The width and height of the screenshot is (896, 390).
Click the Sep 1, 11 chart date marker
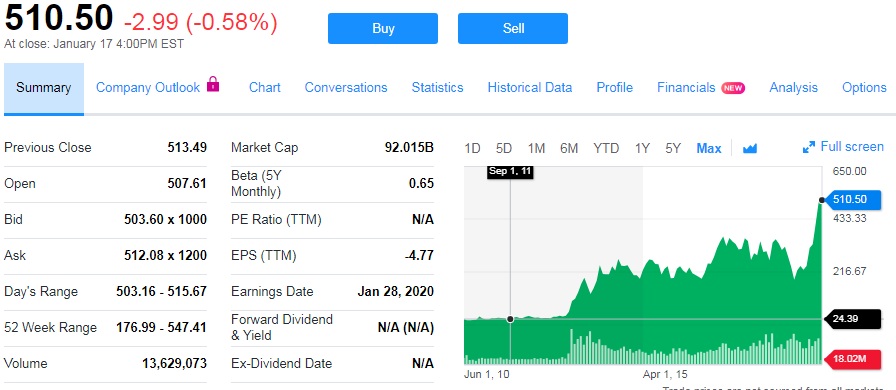[510, 172]
